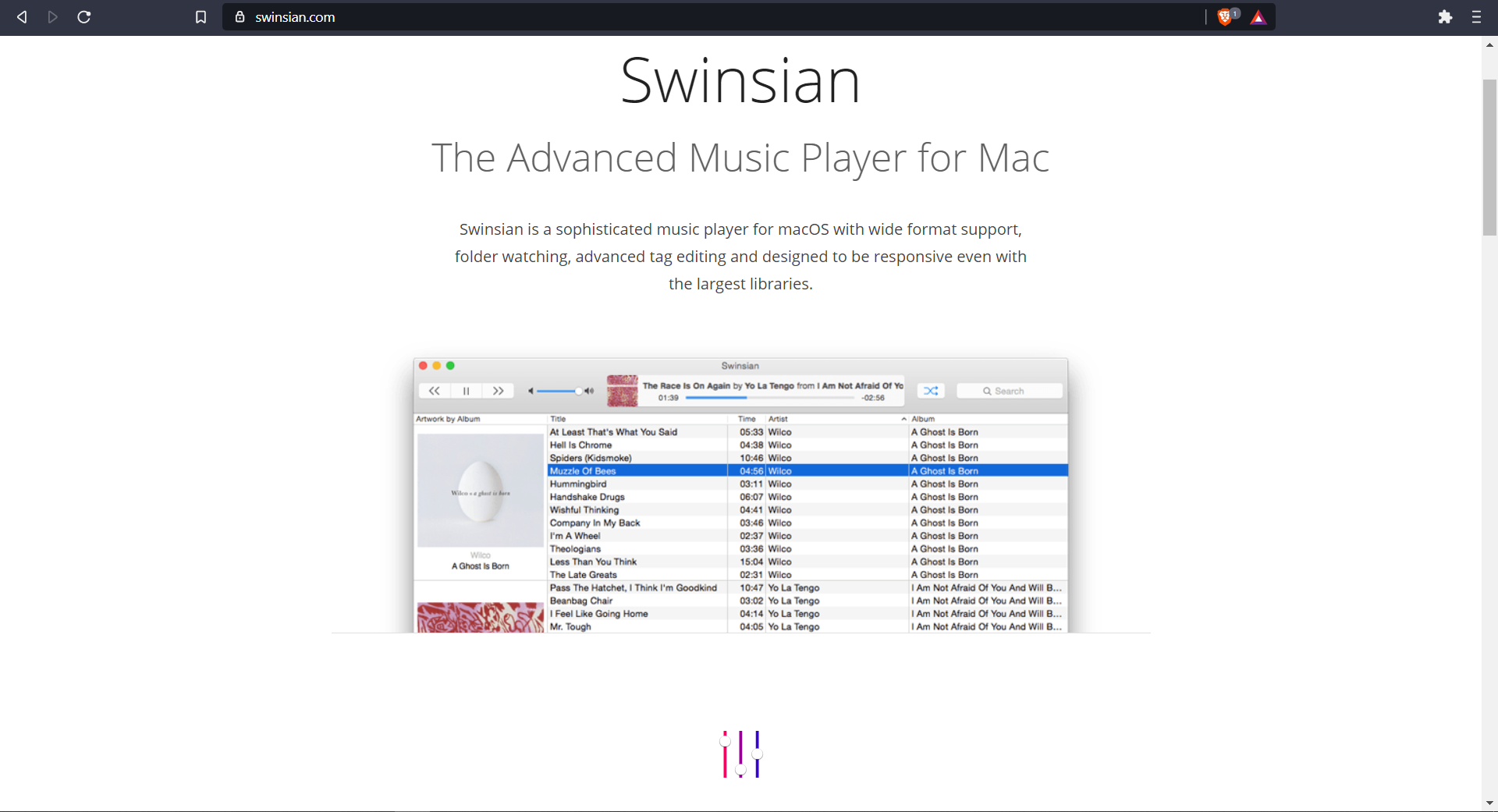This screenshot has width=1498, height=812.
Task: Reload the swinsian.com page
Action: coord(84,17)
